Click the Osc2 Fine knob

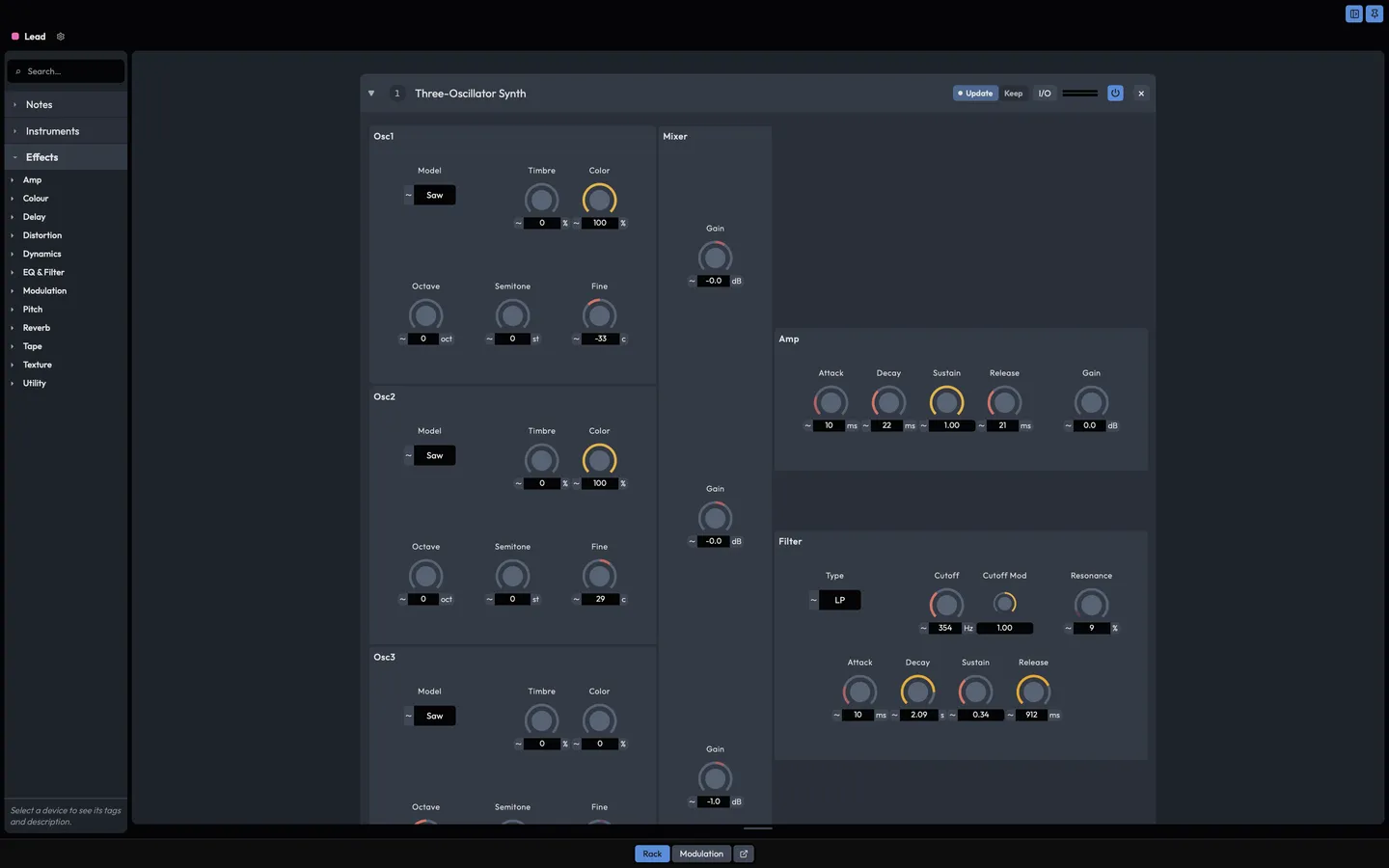tap(599, 576)
